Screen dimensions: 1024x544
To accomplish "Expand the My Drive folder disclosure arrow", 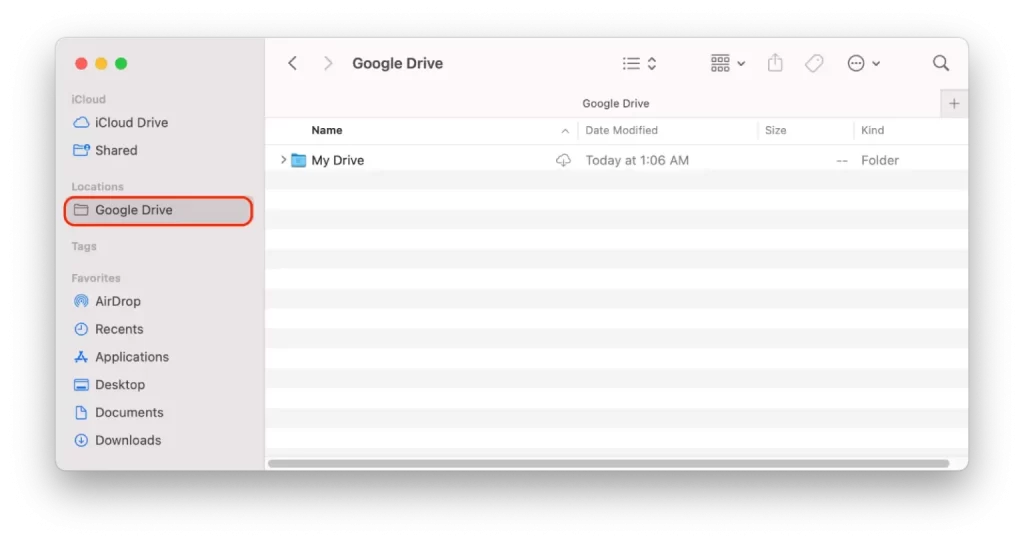I will [x=283, y=160].
